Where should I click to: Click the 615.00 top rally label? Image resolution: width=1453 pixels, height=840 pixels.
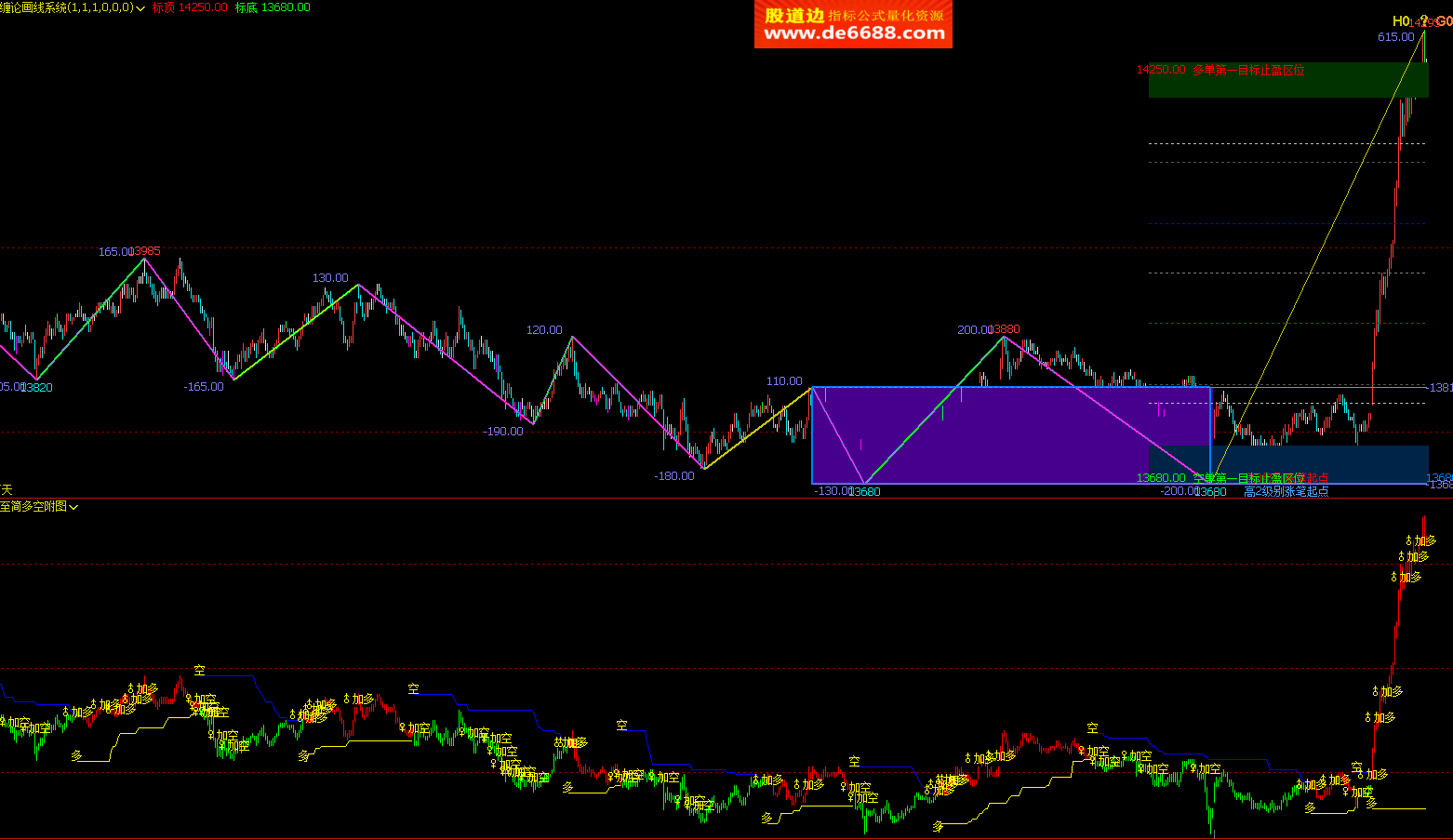[1395, 37]
